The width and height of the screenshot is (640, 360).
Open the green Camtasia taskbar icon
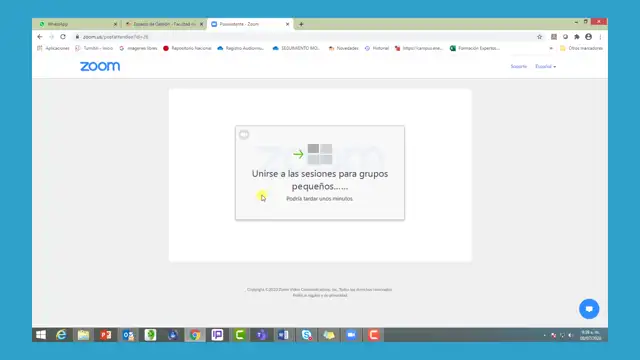tap(240, 335)
